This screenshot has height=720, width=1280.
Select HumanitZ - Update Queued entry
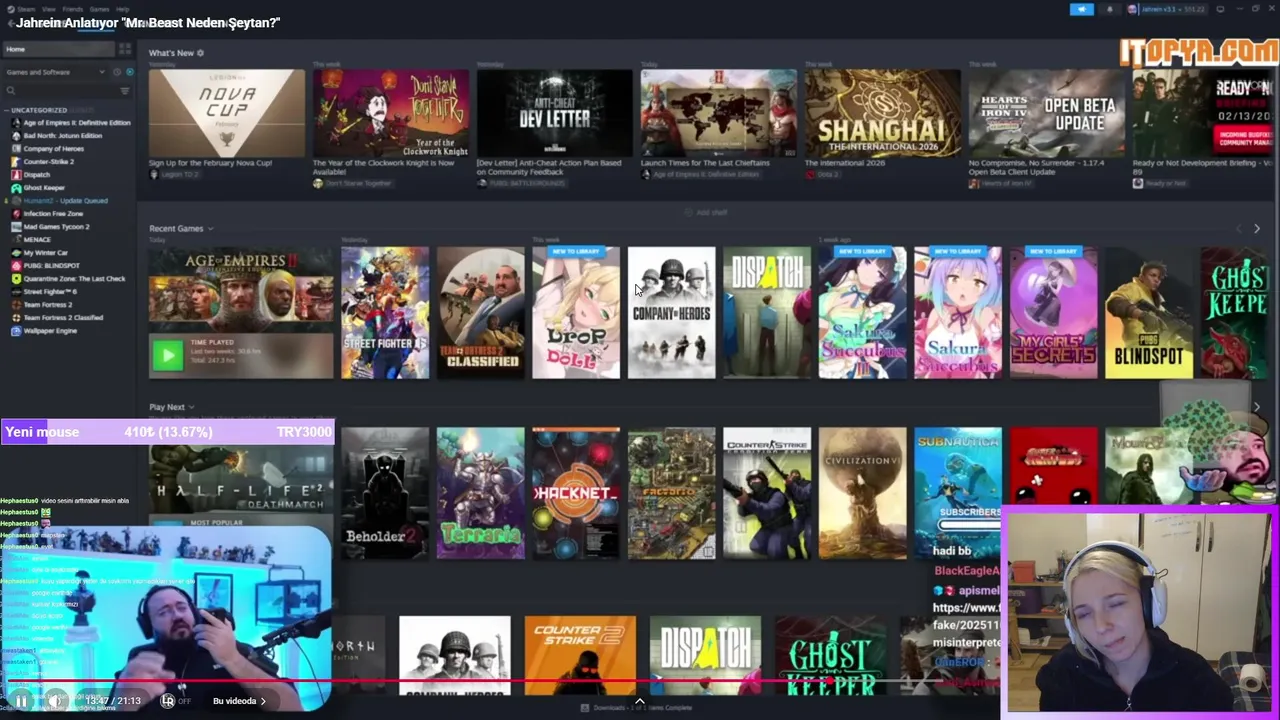point(58,201)
